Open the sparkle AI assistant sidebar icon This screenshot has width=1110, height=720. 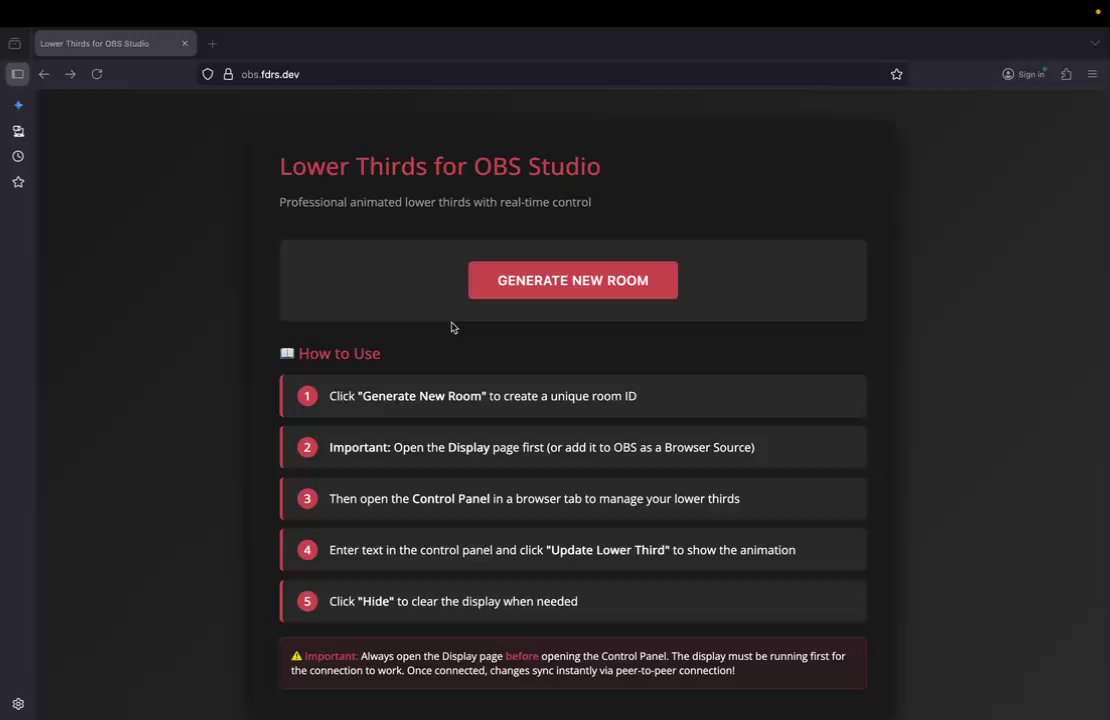pos(18,105)
